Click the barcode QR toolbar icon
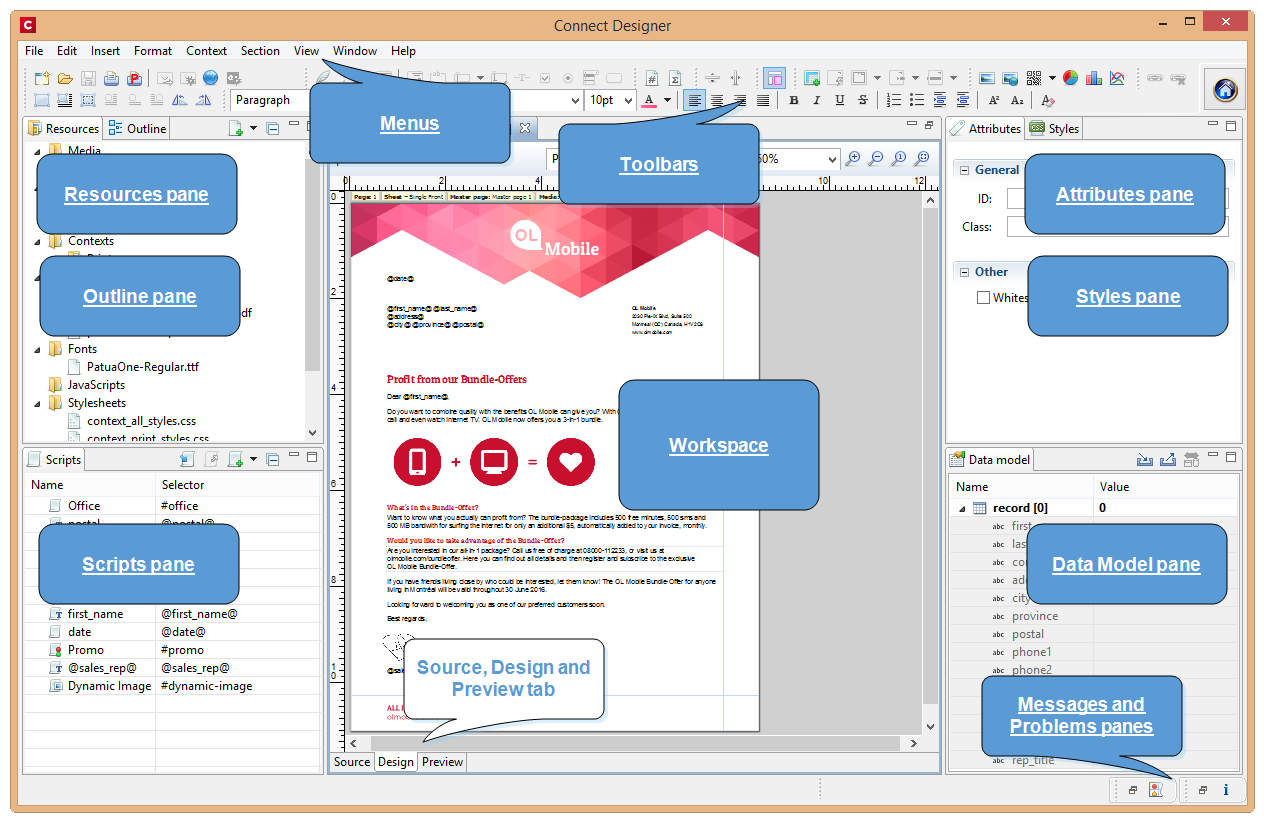 tap(1034, 78)
